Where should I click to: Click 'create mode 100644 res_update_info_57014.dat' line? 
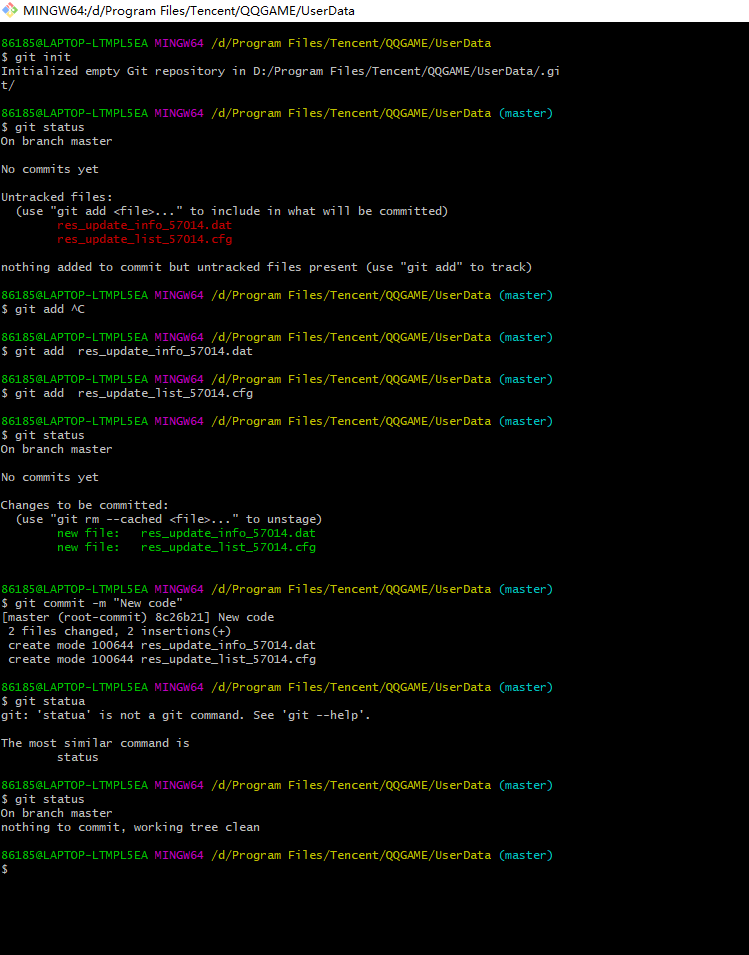coord(162,646)
